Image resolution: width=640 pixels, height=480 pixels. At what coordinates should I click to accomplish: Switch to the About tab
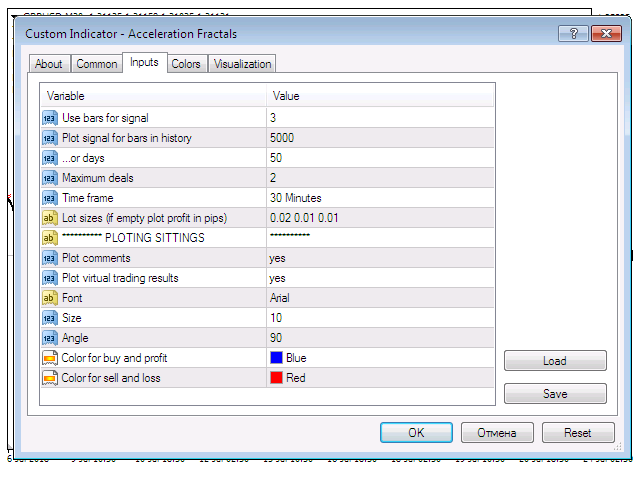(49, 64)
